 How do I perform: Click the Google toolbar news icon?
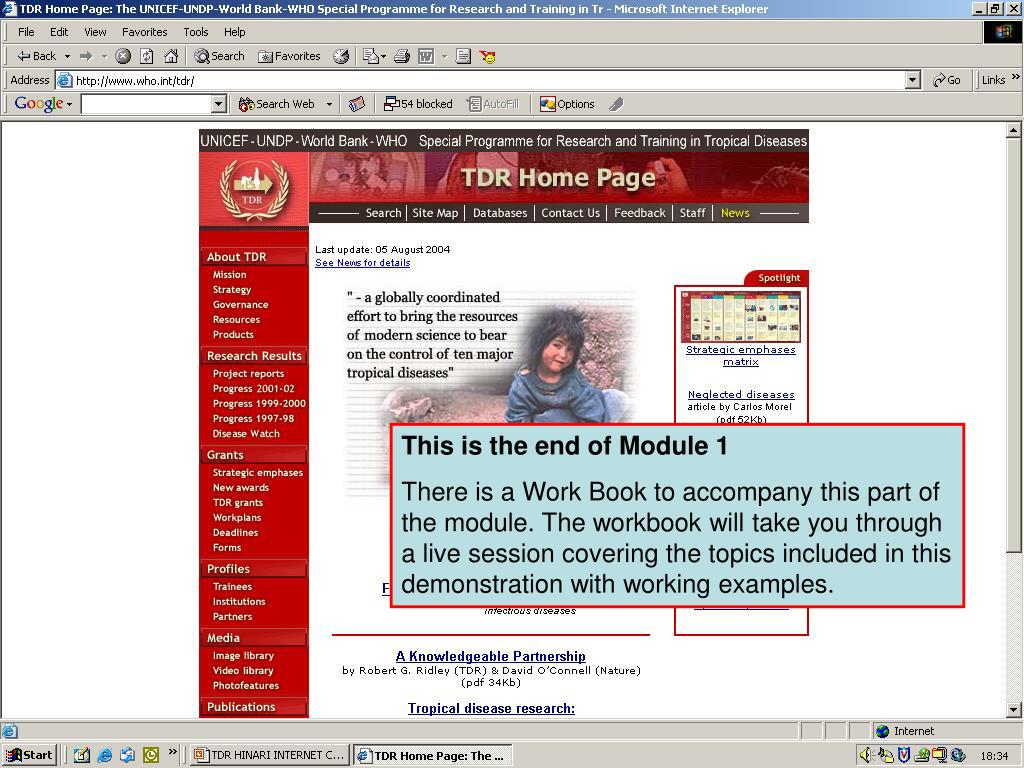pos(357,104)
